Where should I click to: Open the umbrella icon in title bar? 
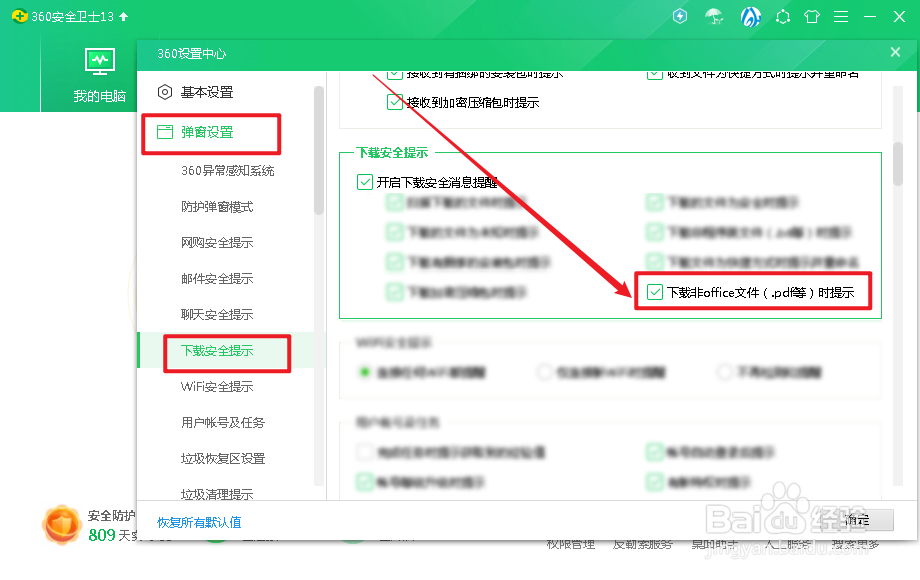pos(714,16)
